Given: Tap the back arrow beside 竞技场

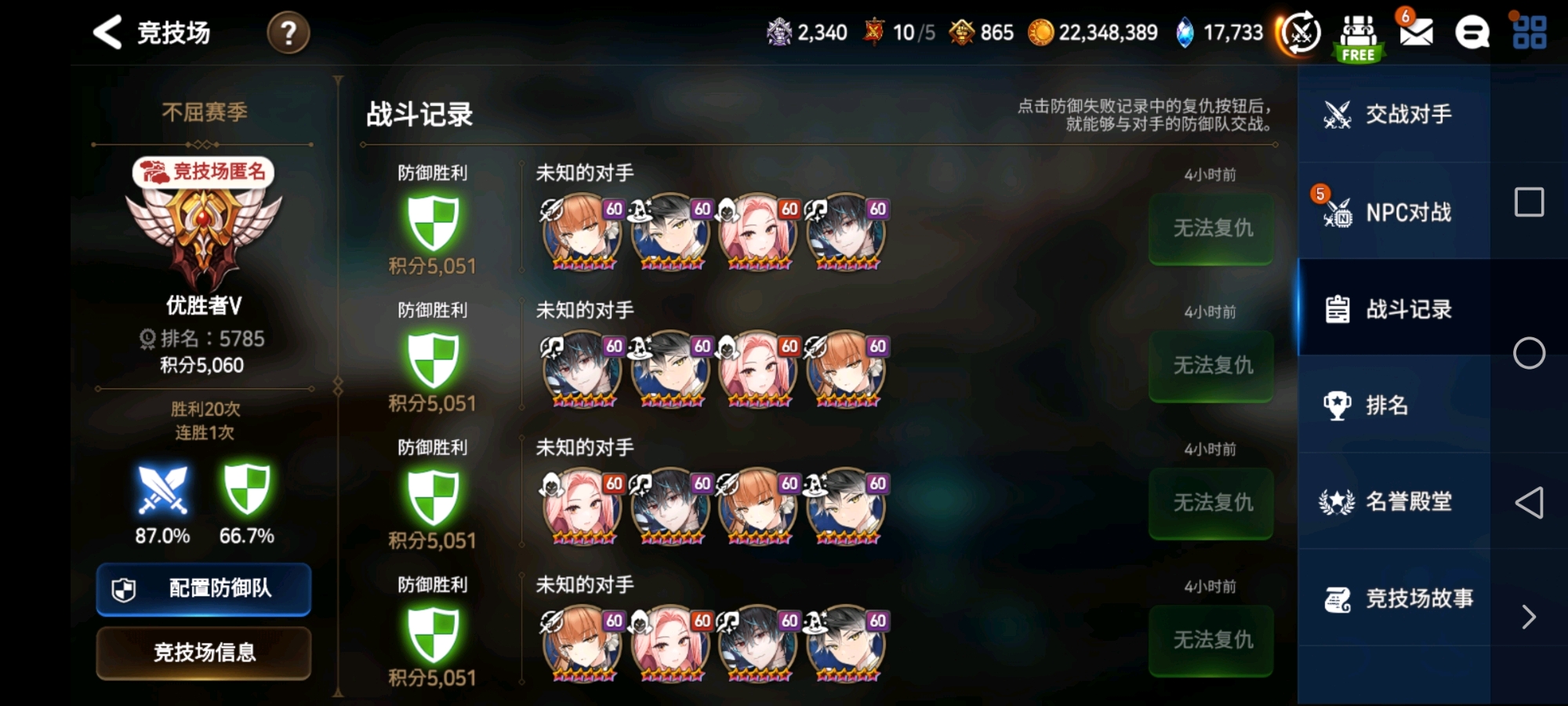Looking at the screenshot, I should [x=107, y=33].
